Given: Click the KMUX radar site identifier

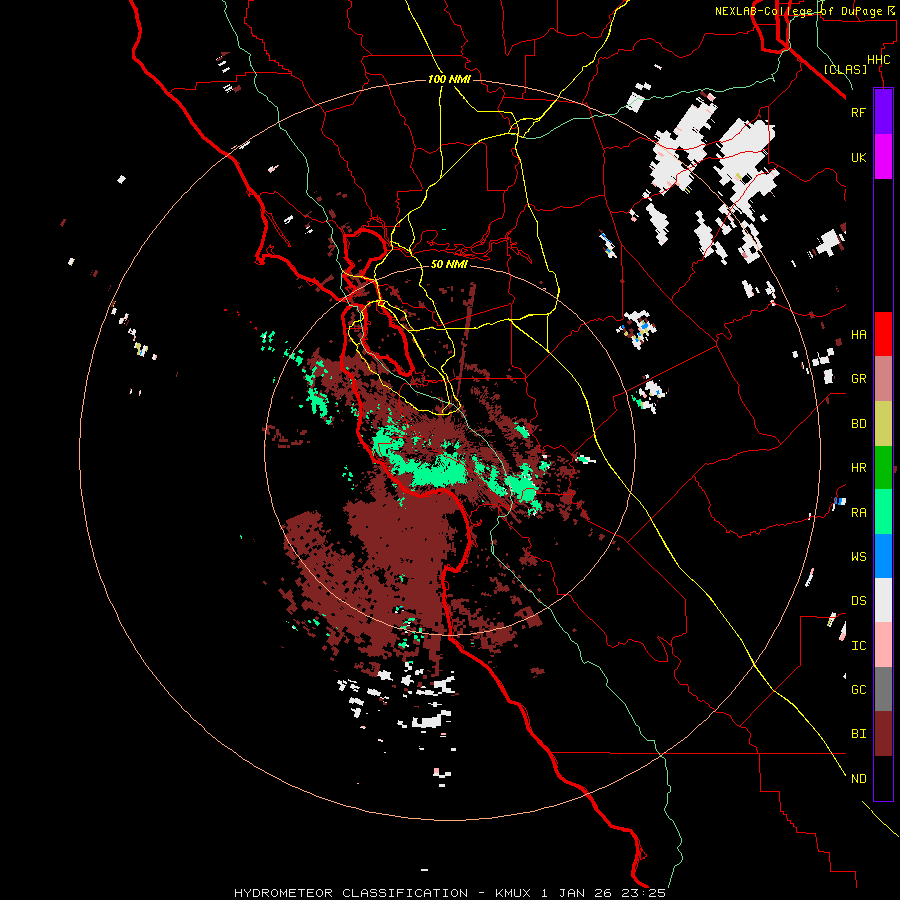Looking at the screenshot, I should 515,893.
